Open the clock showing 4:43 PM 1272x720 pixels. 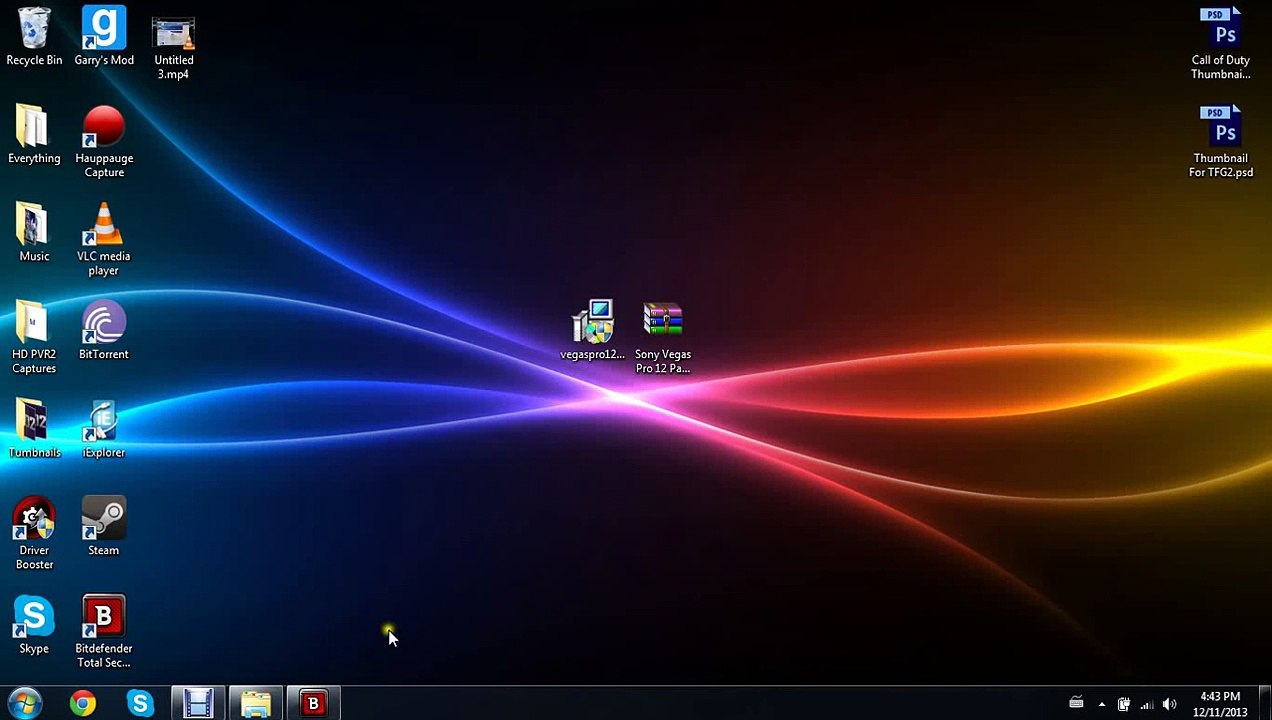pyautogui.click(x=1220, y=704)
